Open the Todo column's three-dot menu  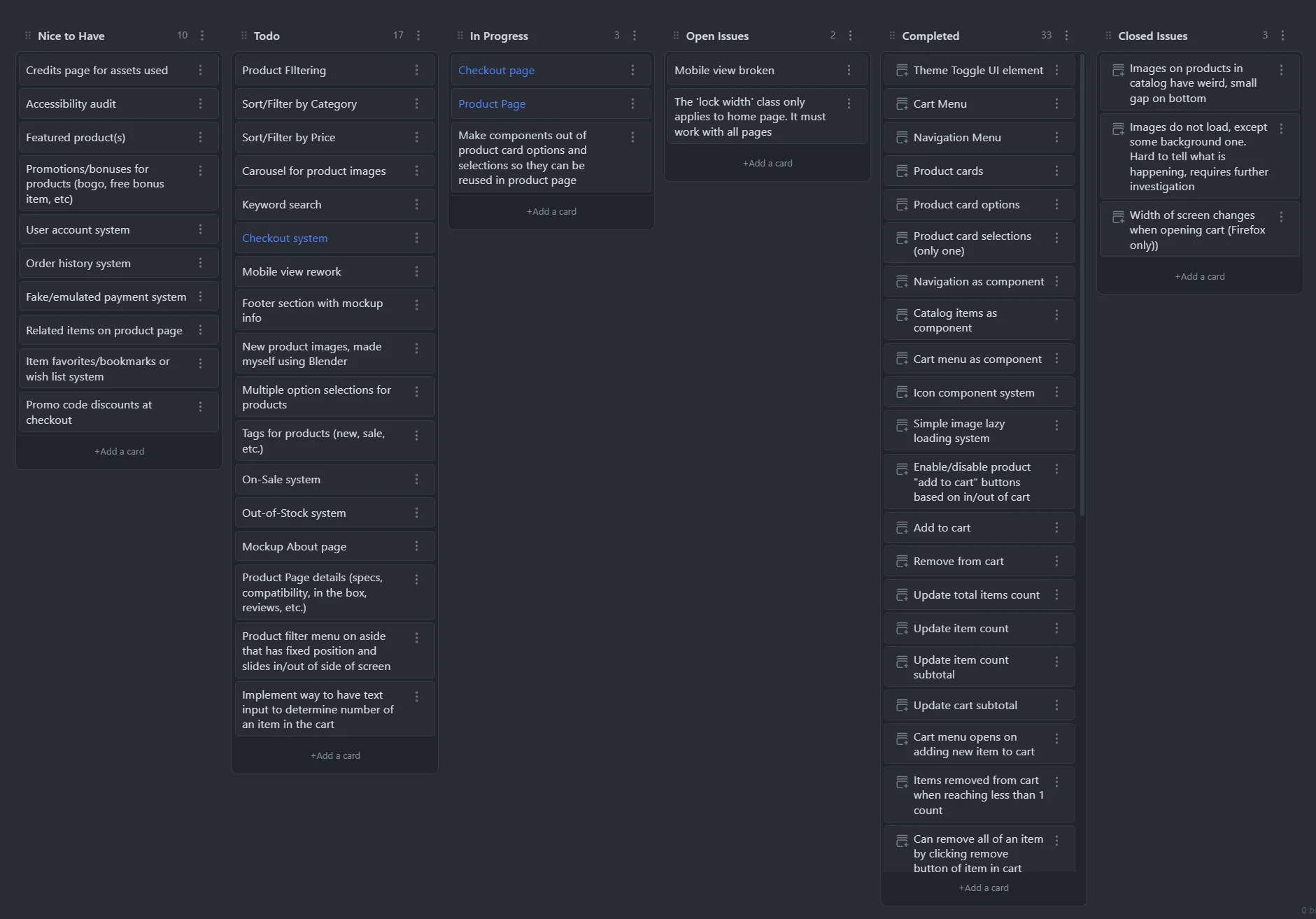pyautogui.click(x=418, y=35)
